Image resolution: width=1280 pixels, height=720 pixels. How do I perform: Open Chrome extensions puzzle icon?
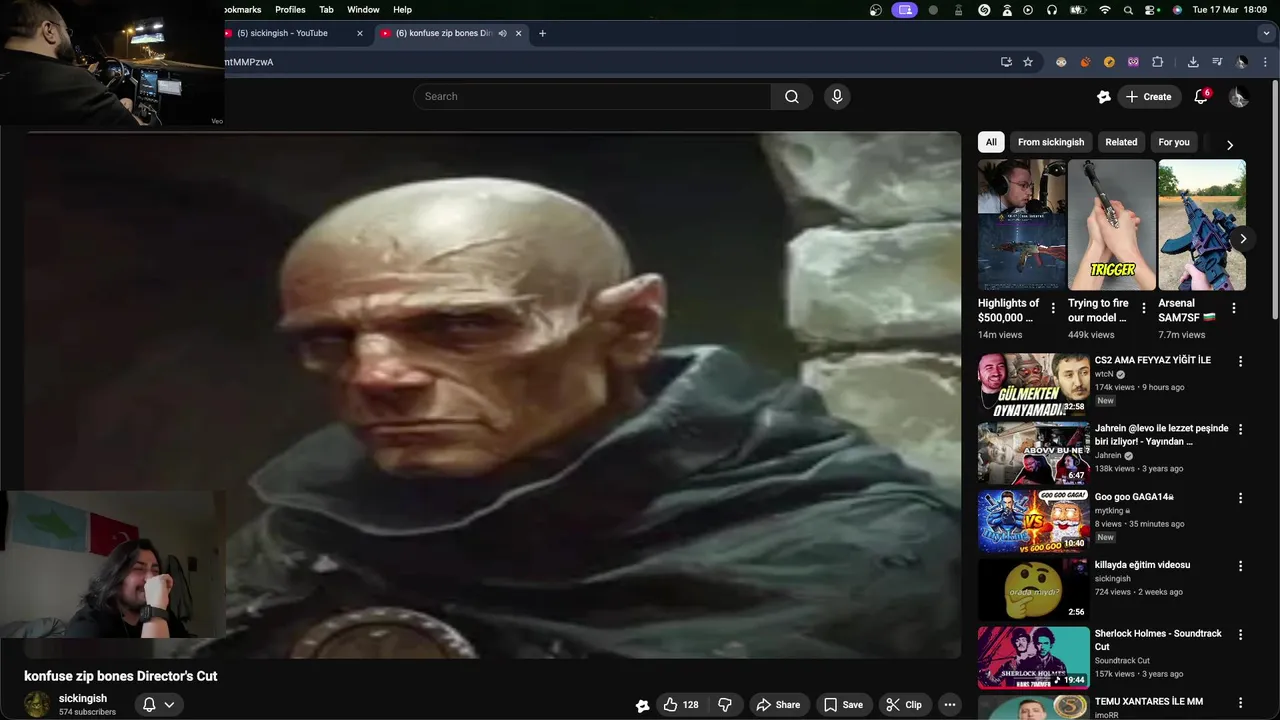(1157, 62)
